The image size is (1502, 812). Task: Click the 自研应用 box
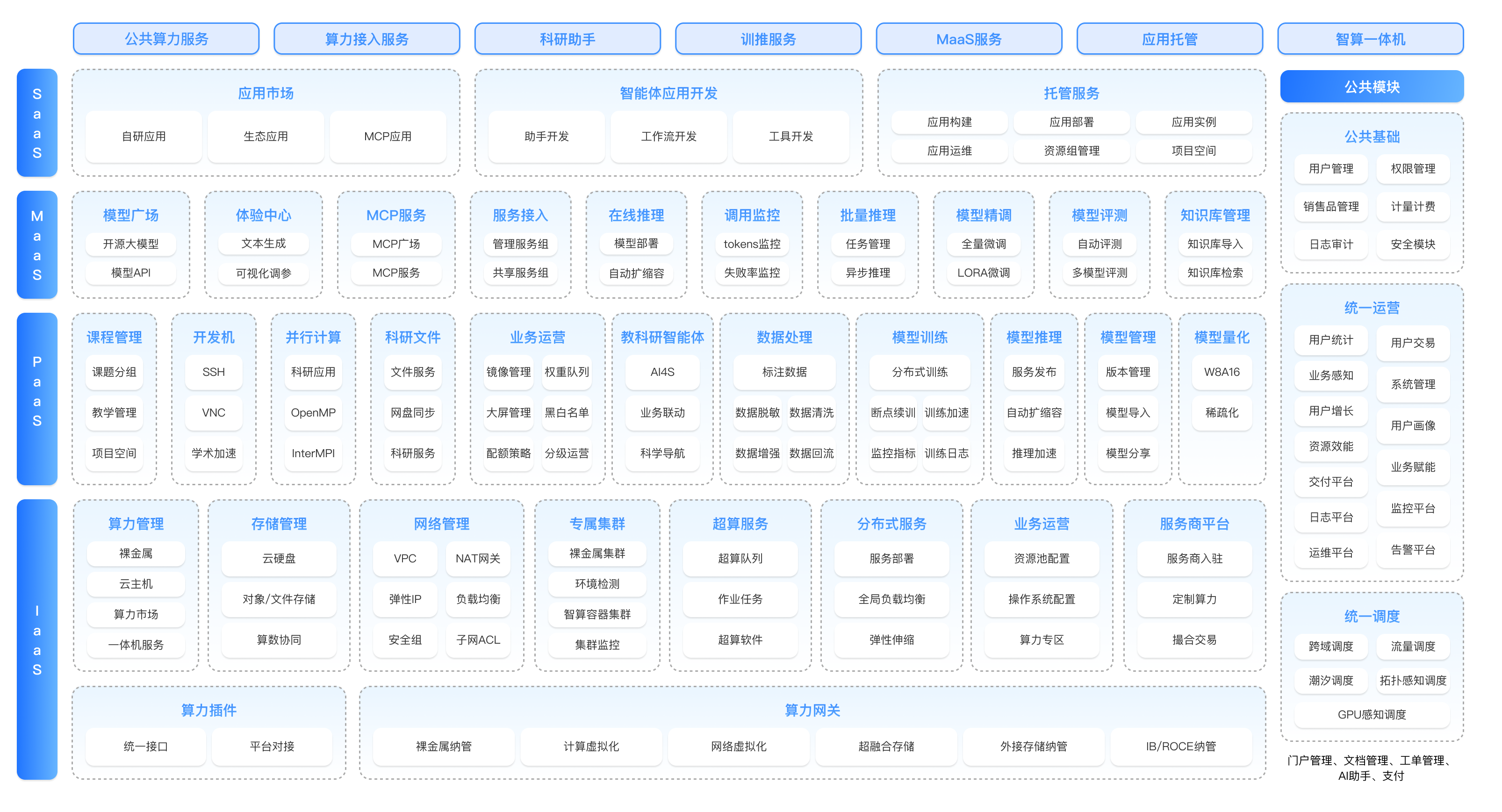coord(144,137)
